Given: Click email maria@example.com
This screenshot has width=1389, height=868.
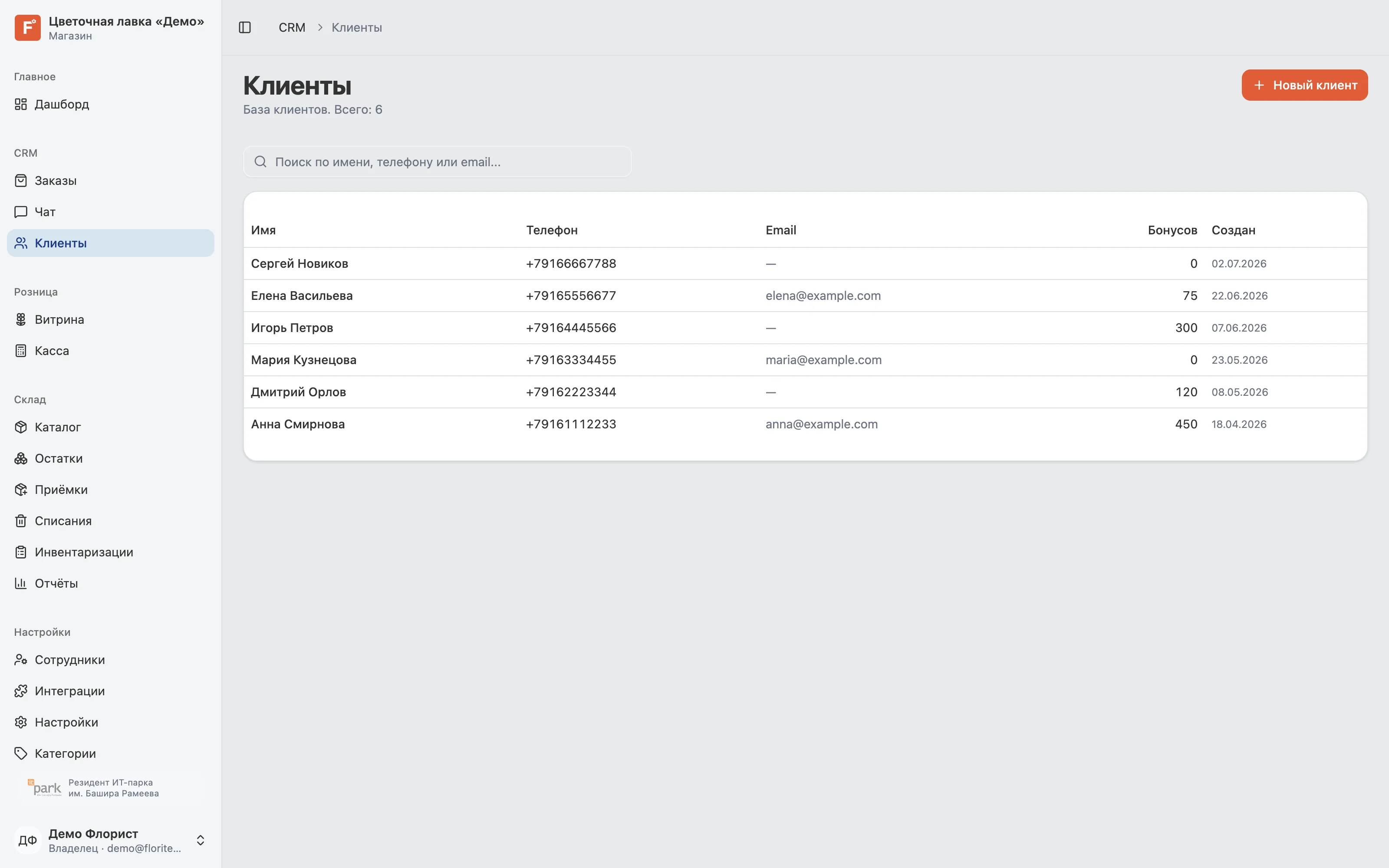Looking at the screenshot, I should 823,360.
